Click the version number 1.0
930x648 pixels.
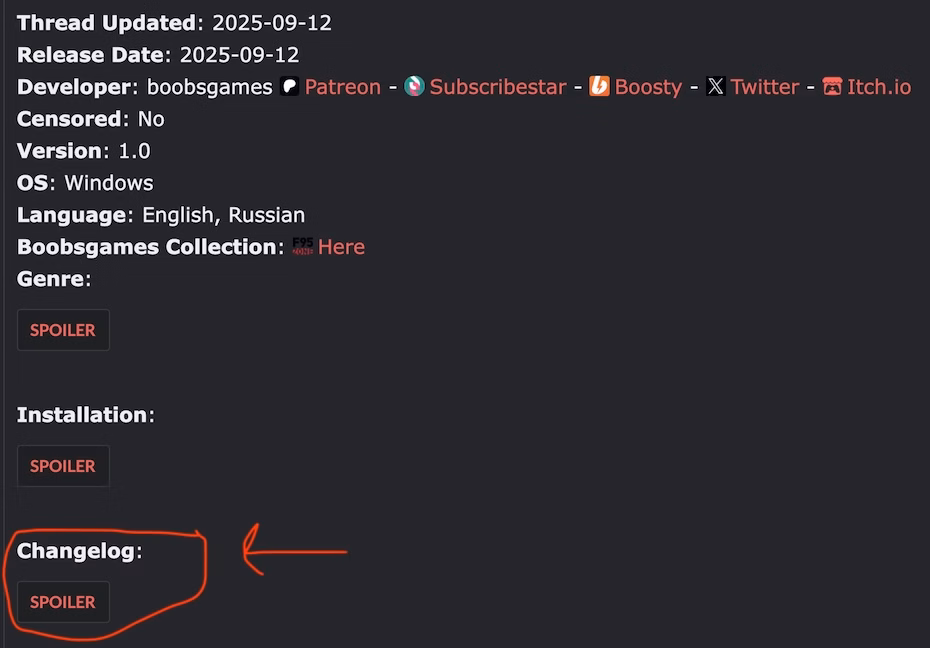(134, 151)
